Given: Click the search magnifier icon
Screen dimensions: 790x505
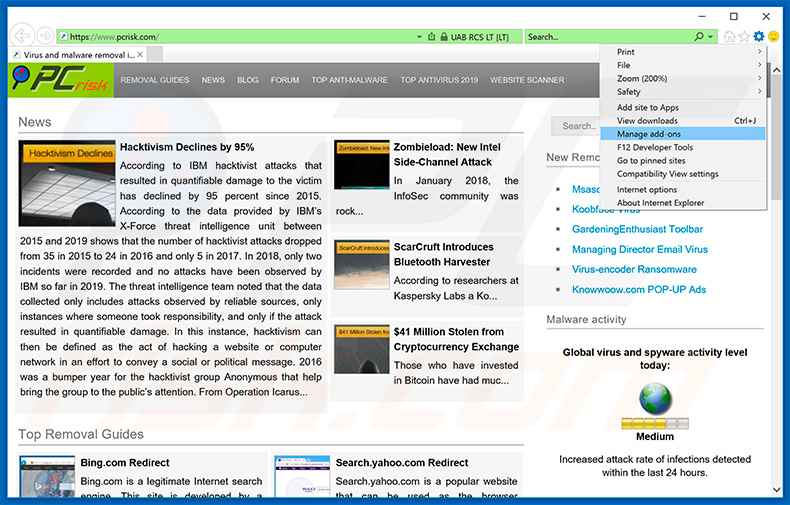Looking at the screenshot, I should (x=699, y=36).
